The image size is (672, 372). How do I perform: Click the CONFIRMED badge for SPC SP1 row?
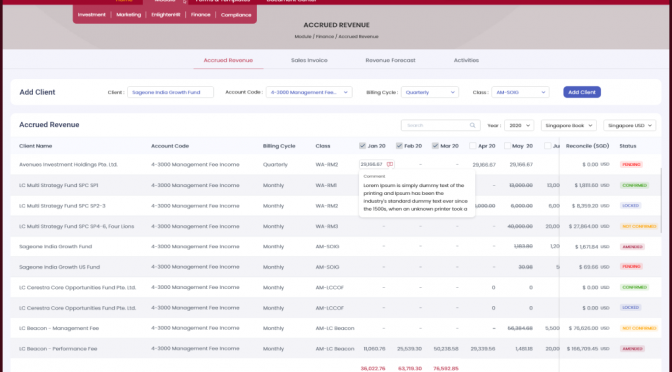click(634, 186)
